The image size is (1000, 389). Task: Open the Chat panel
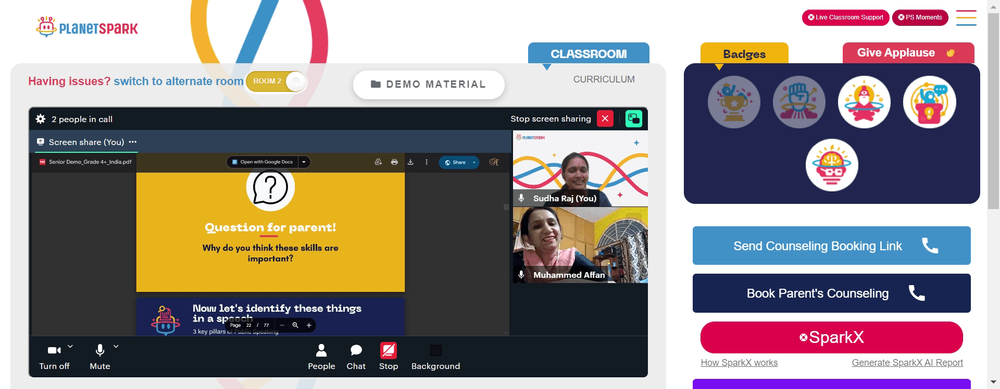point(356,356)
